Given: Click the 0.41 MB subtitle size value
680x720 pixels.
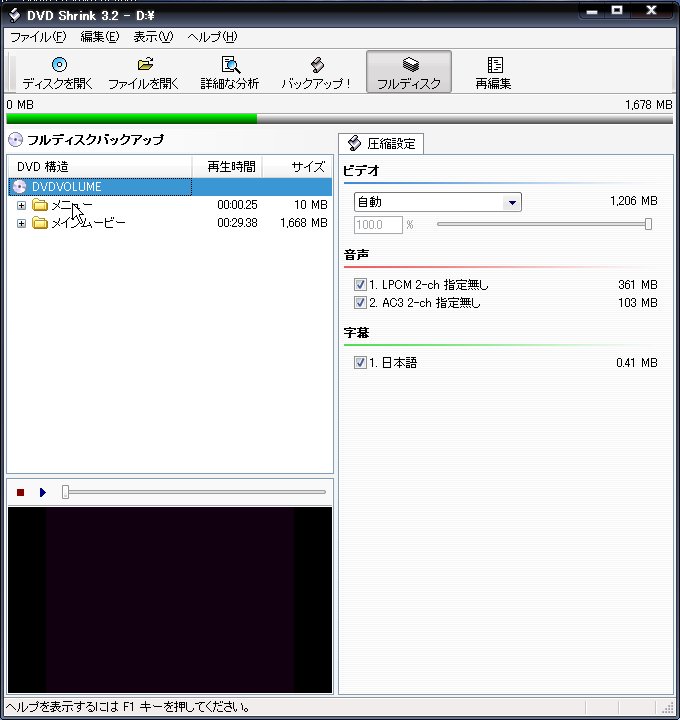Looking at the screenshot, I should 636,363.
